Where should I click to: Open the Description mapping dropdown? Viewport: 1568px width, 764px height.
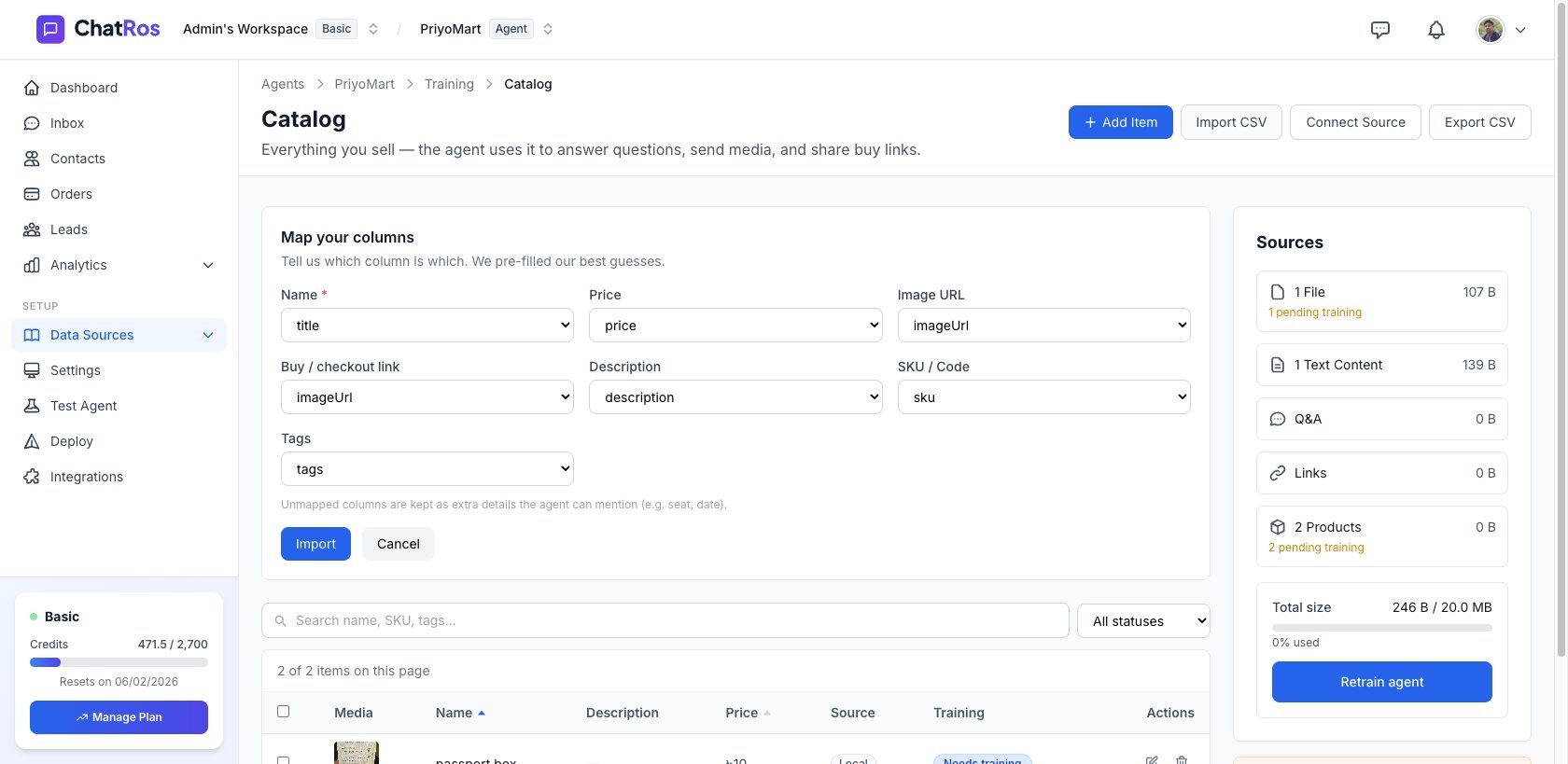pyautogui.click(x=735, y=397)
